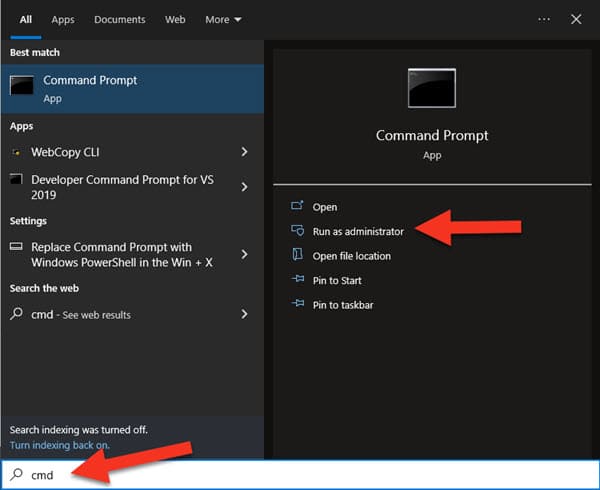Open cmd - See web results
Viewport: 600px width, 490px height.
(132, 314)
